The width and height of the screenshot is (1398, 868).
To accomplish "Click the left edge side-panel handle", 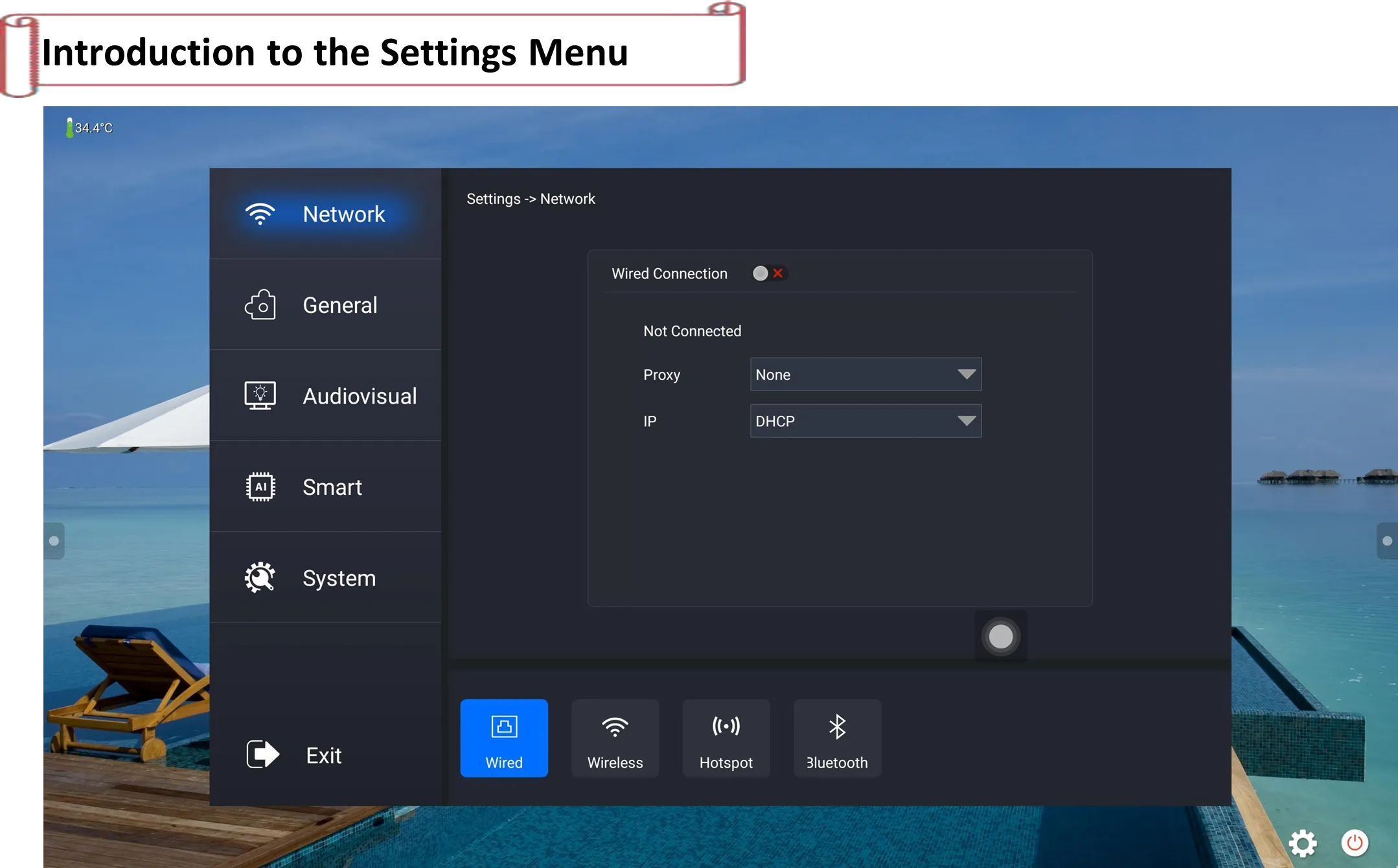I will (x=54, y=540).
